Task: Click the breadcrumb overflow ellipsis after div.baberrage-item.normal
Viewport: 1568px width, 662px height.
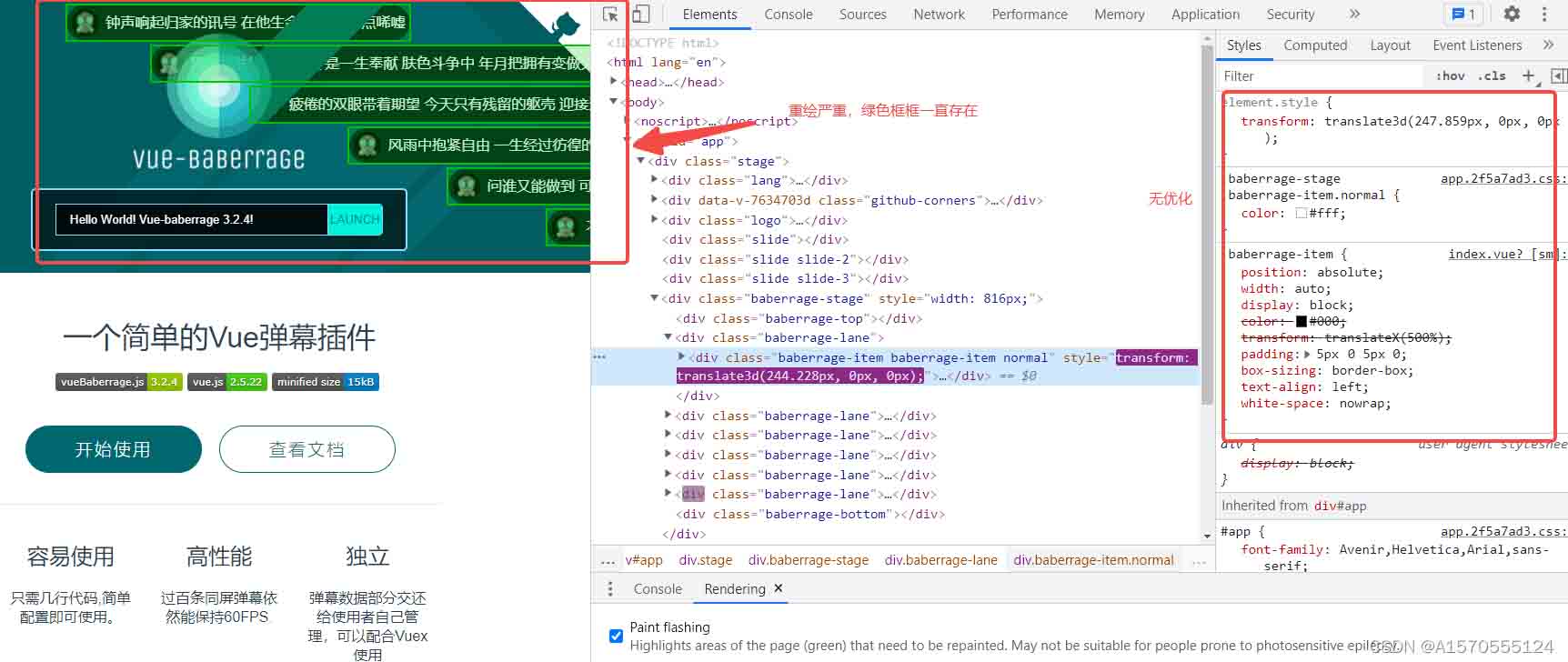Action: 1199,561
